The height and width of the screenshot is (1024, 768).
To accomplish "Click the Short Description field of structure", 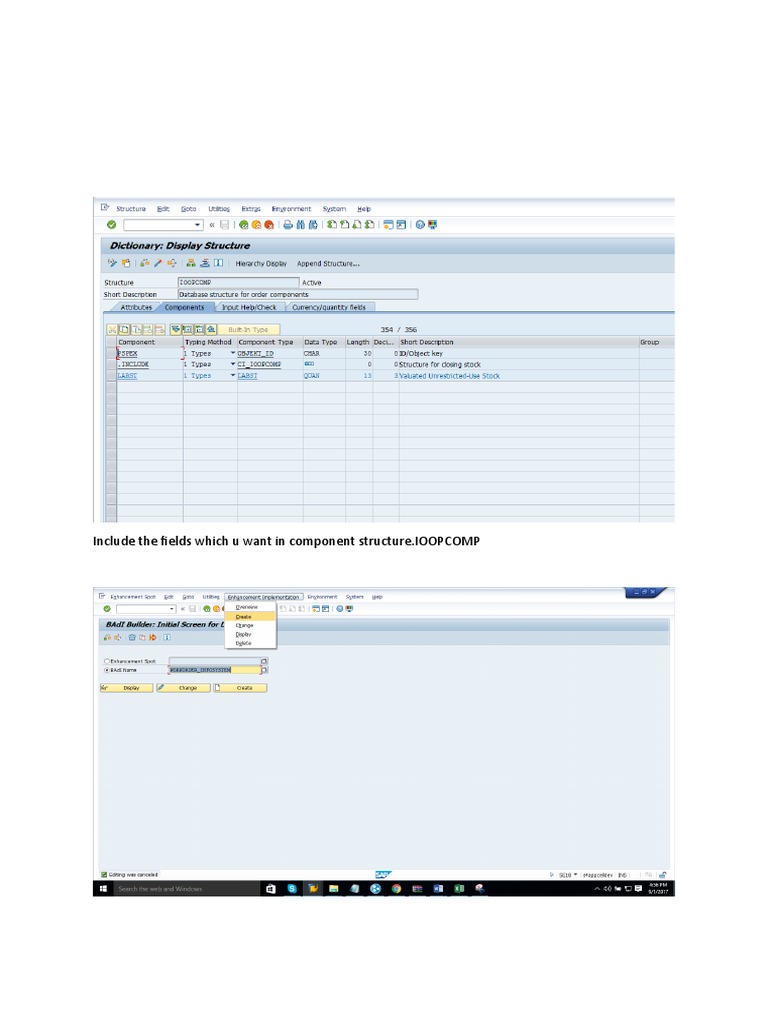I will coord(298,295).
